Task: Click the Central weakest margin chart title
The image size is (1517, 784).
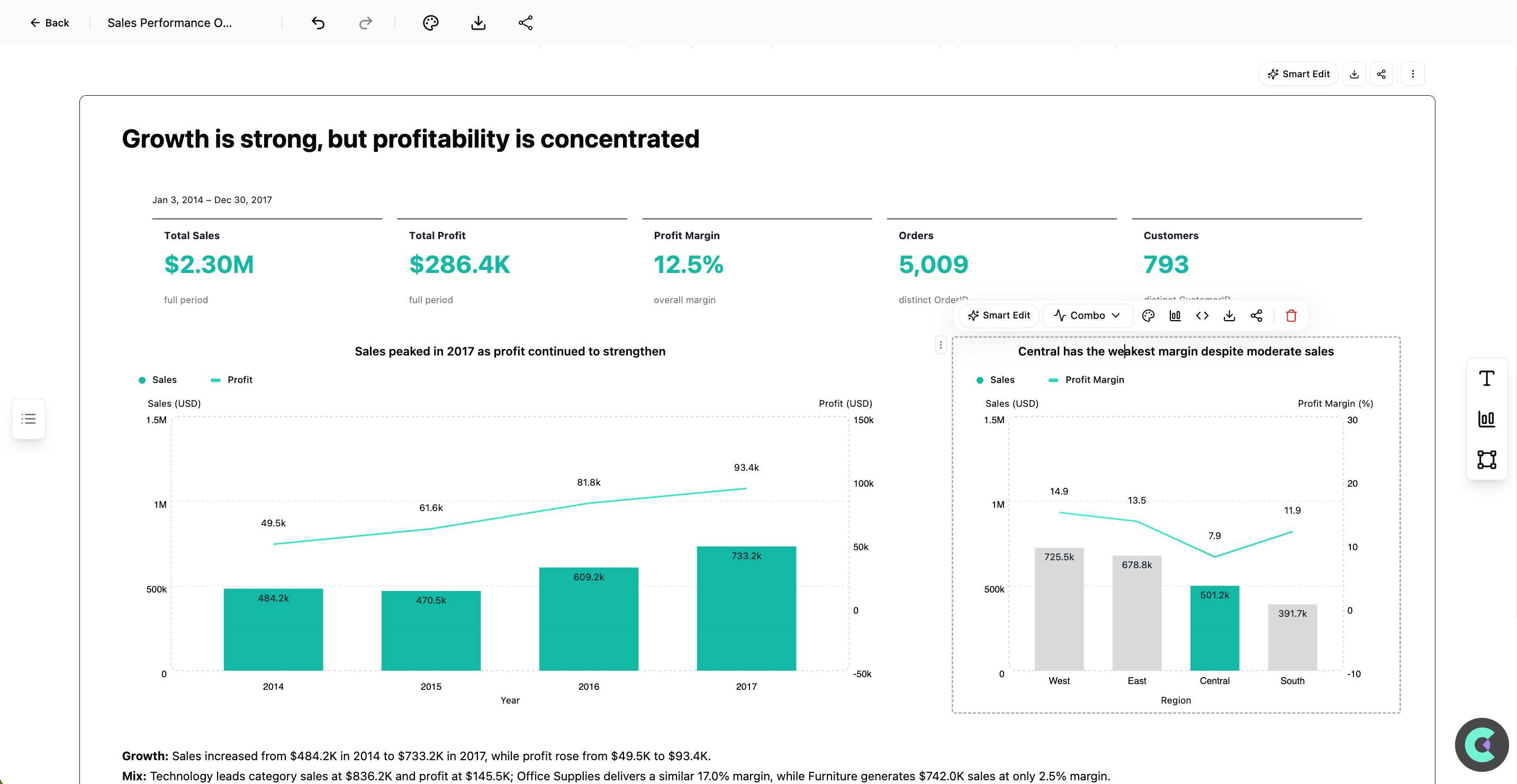Action: pos(1176,351)
